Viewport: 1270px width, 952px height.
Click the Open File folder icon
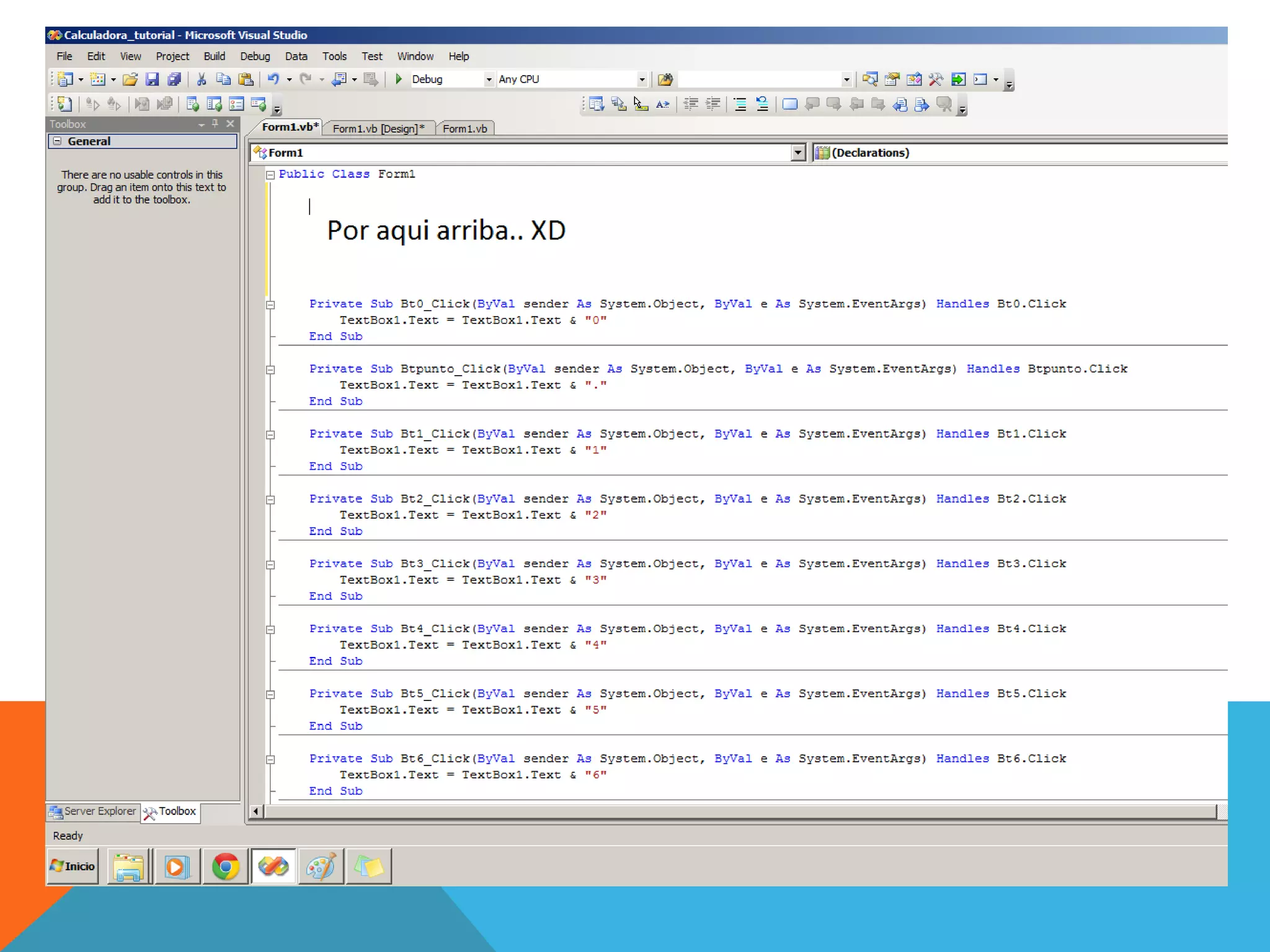click(x=130, y=79)
